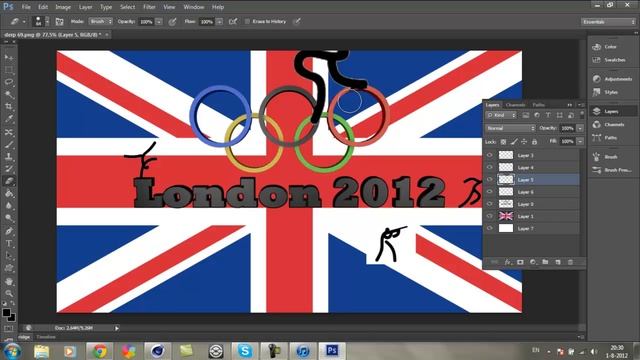Open the Brush Presets panel button
Screen dimensions: 640x360
612,170
